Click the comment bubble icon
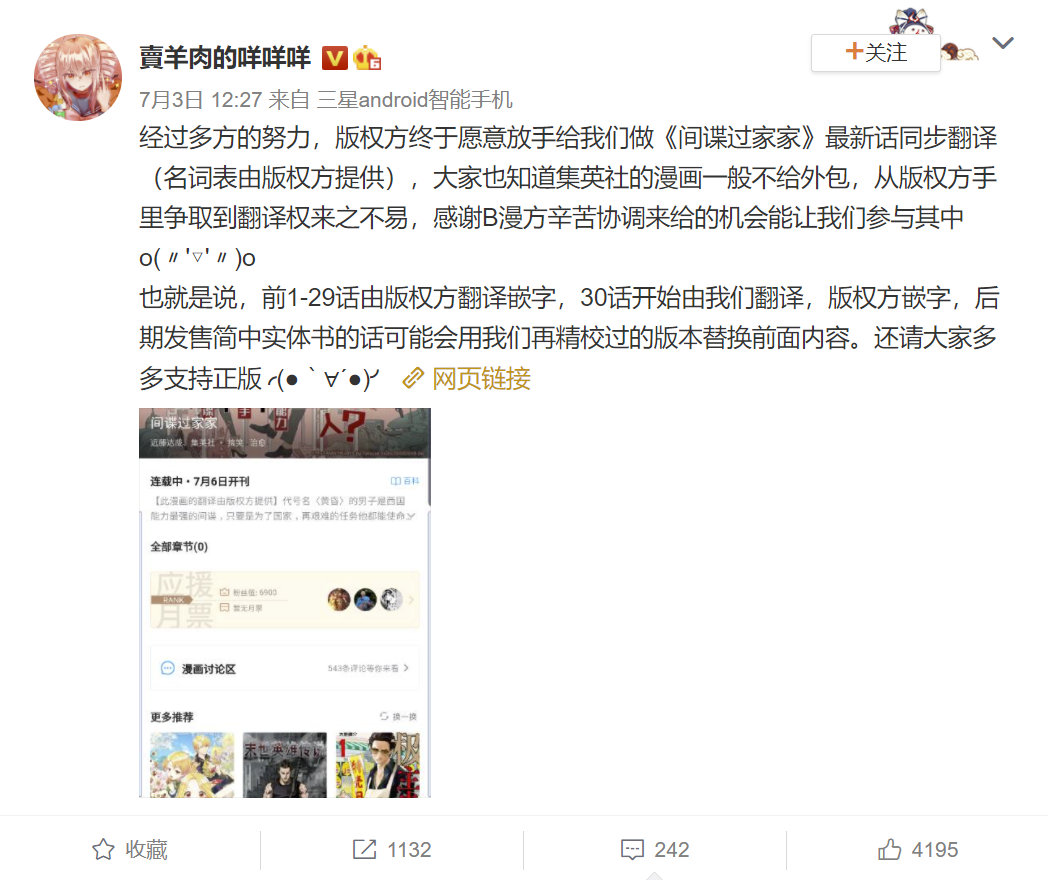This screenshot has height=880, width=1048. [x=632, y=849]
